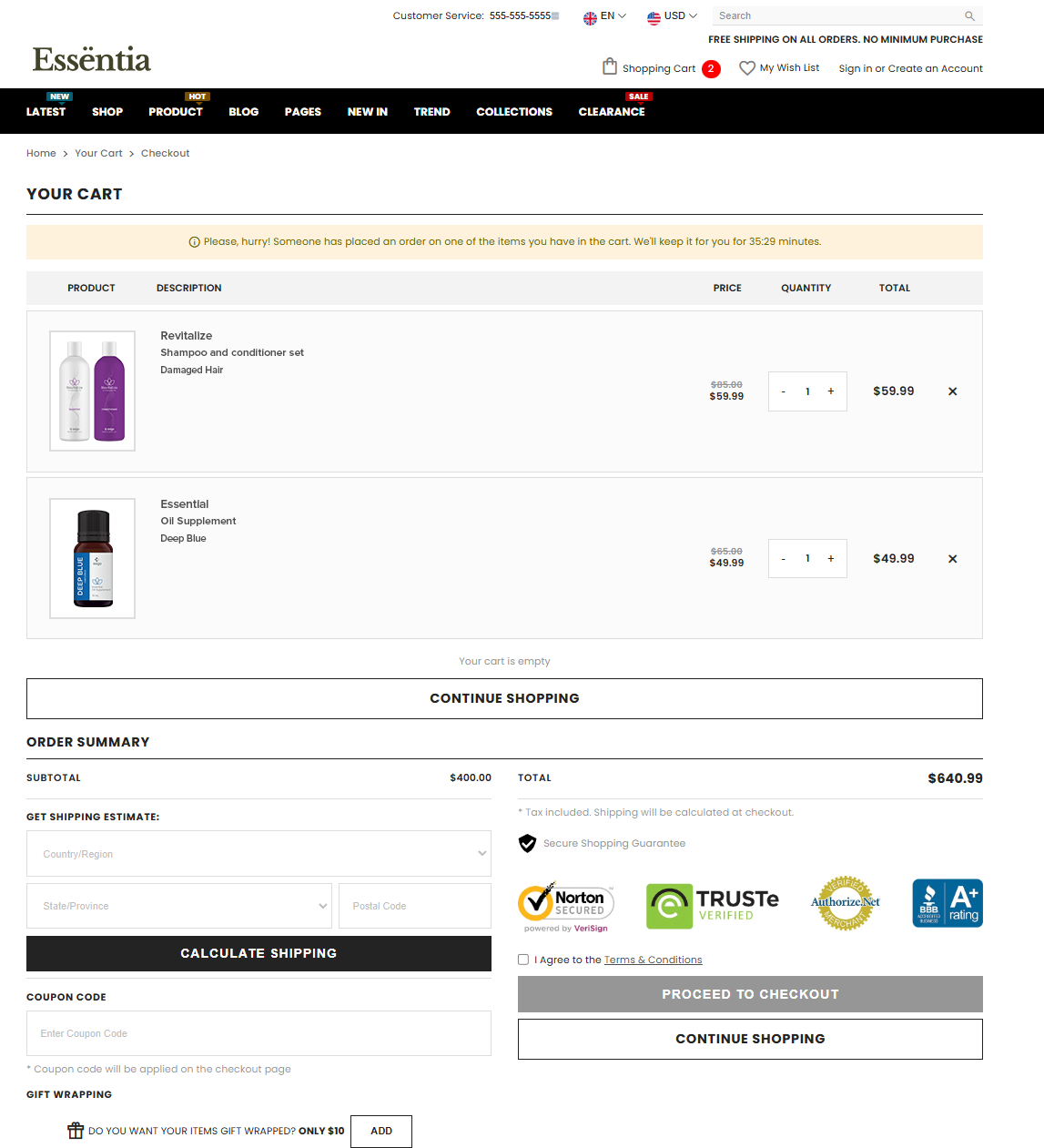Open the CLEARANCE menu item
Screen dimensions: 1044x1148
pos(611,112)
